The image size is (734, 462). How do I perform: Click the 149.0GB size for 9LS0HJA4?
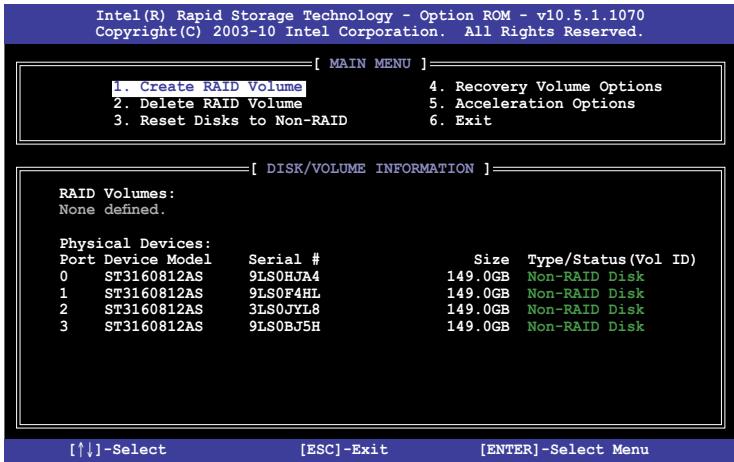tap(478, 277)
